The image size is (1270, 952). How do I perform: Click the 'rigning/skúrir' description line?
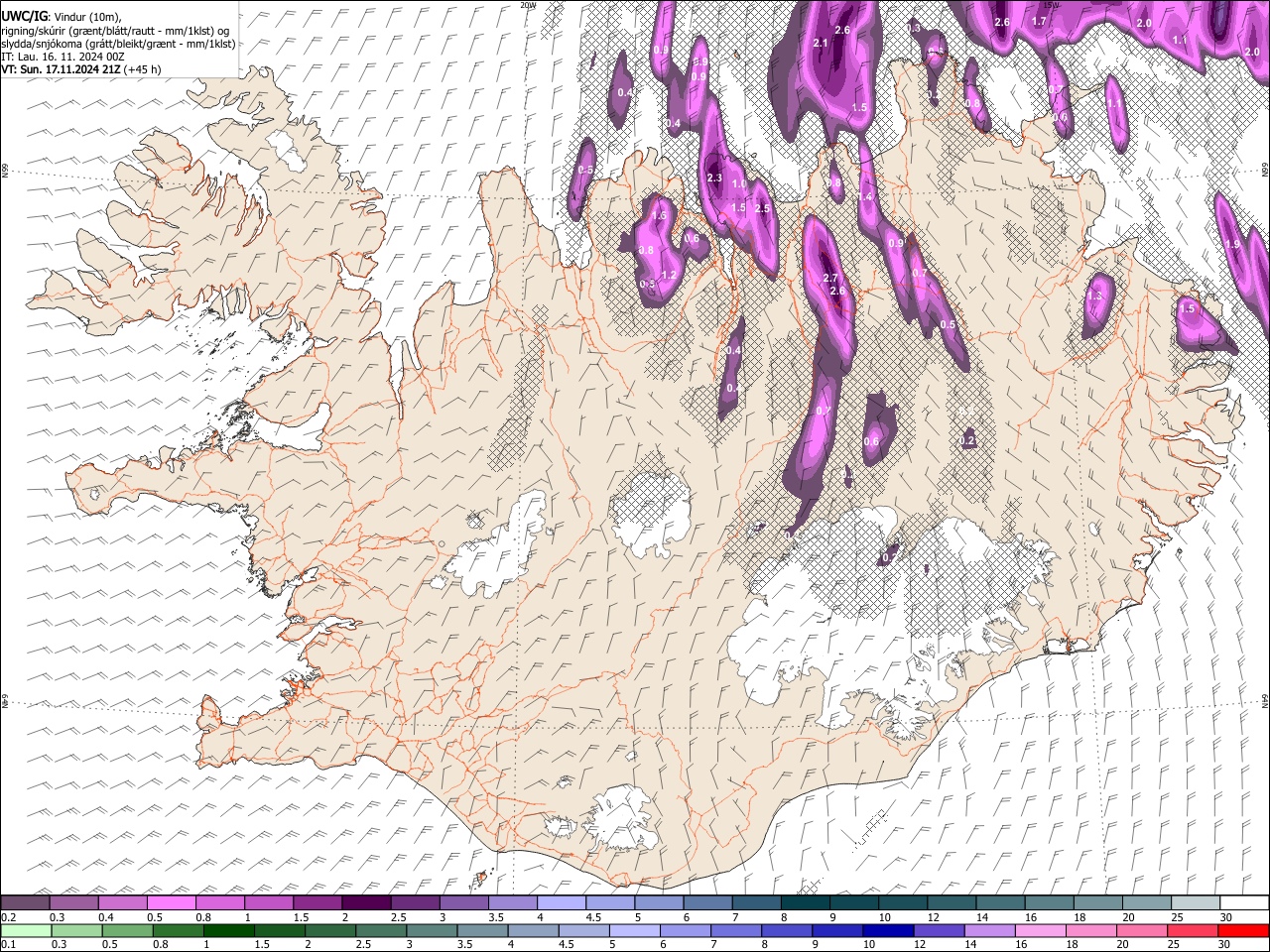point(115,31)
